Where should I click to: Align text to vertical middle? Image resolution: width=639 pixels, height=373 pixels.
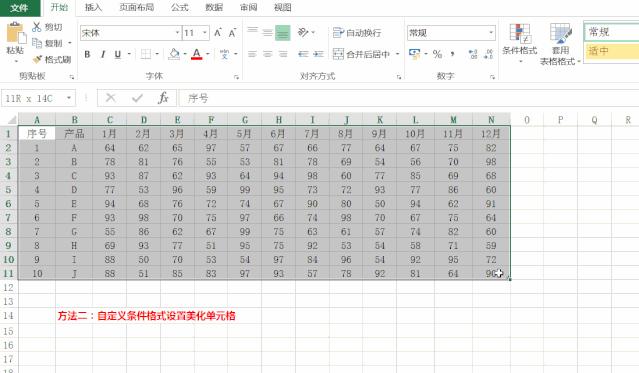[267, 33]
